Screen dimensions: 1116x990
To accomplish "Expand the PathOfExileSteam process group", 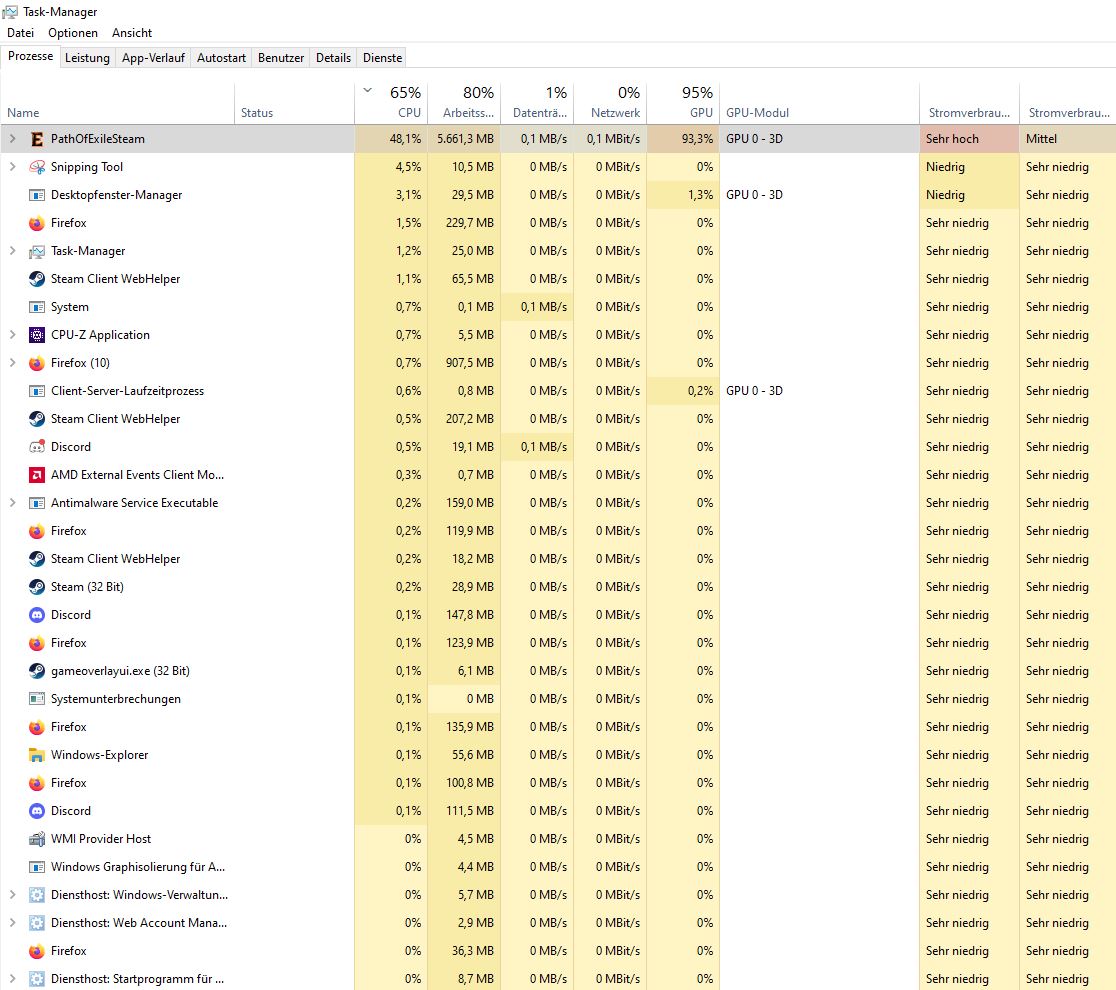I will [x=13, y=139].
